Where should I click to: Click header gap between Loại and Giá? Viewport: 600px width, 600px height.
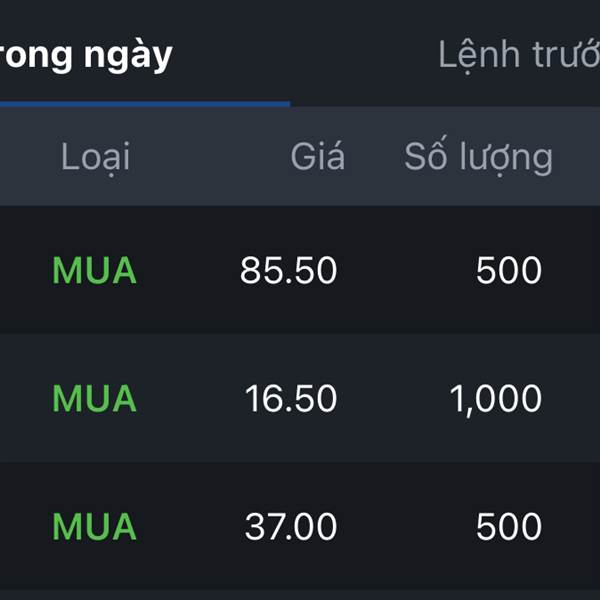point(210,156)
